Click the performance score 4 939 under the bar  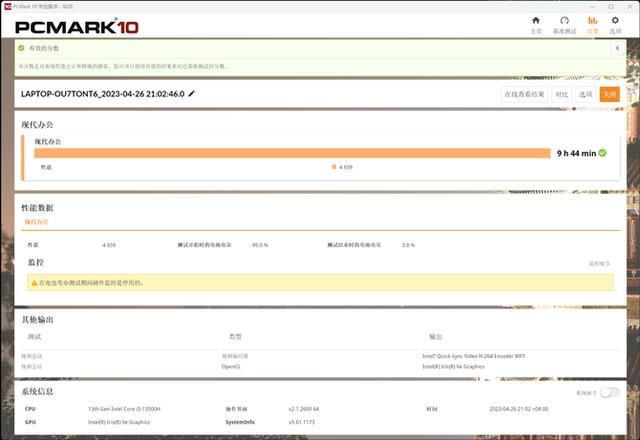point(345,167)
